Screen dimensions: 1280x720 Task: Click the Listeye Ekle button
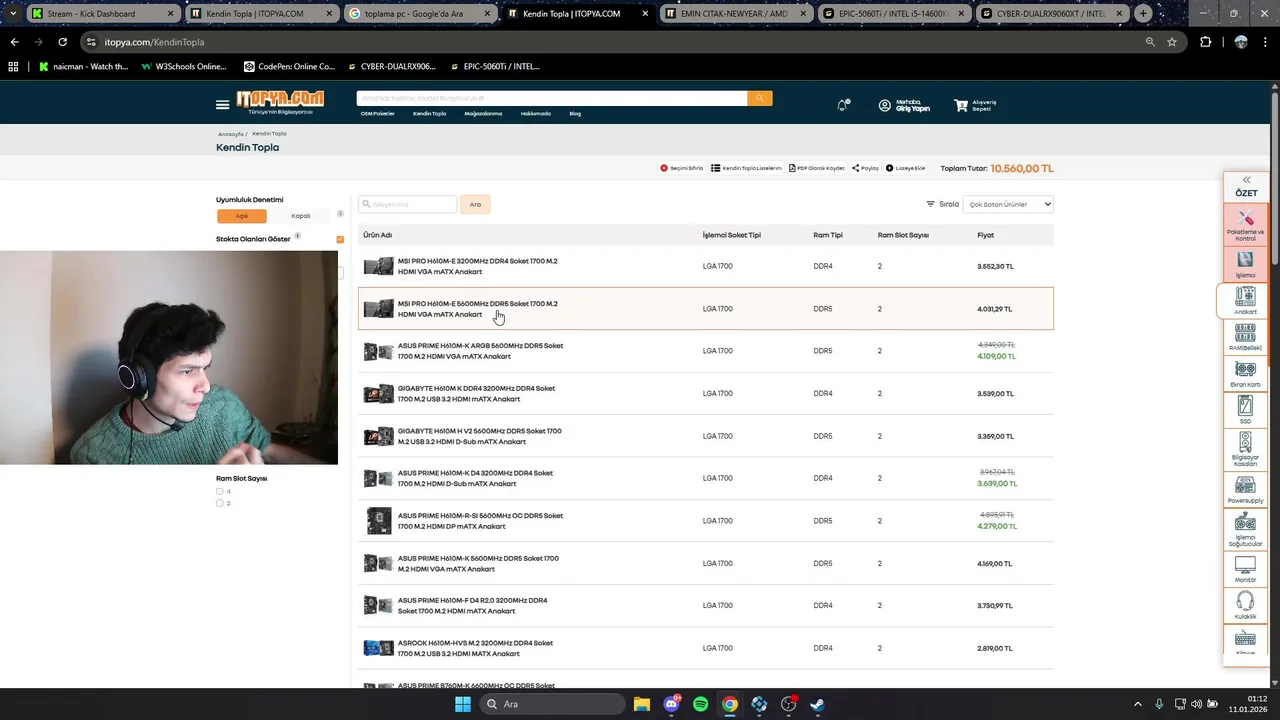906,168
